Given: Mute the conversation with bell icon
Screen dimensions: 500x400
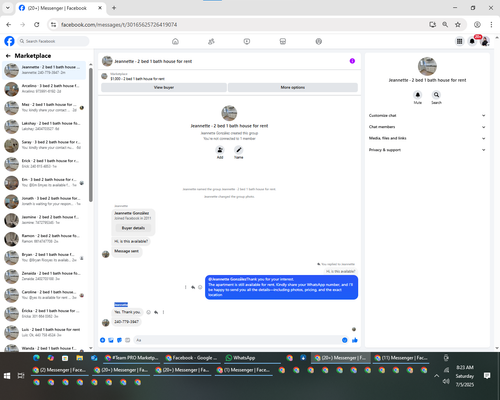Looking at the screenshot, I should pyautogui.click(x=418, y=95).
